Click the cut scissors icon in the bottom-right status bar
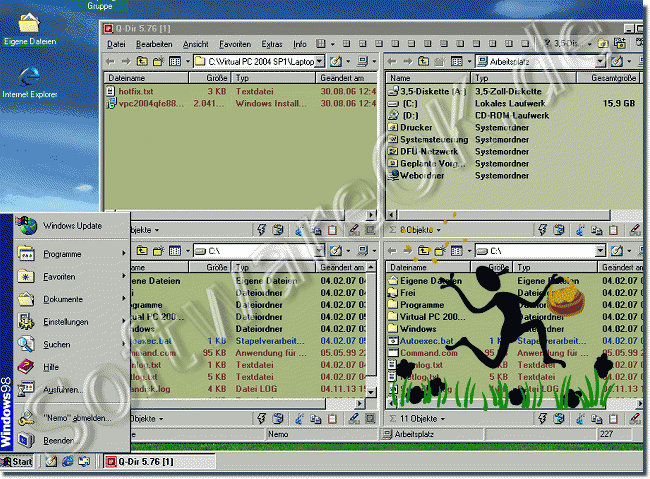Viewport: 650px width, 479px height. [580, 419]
